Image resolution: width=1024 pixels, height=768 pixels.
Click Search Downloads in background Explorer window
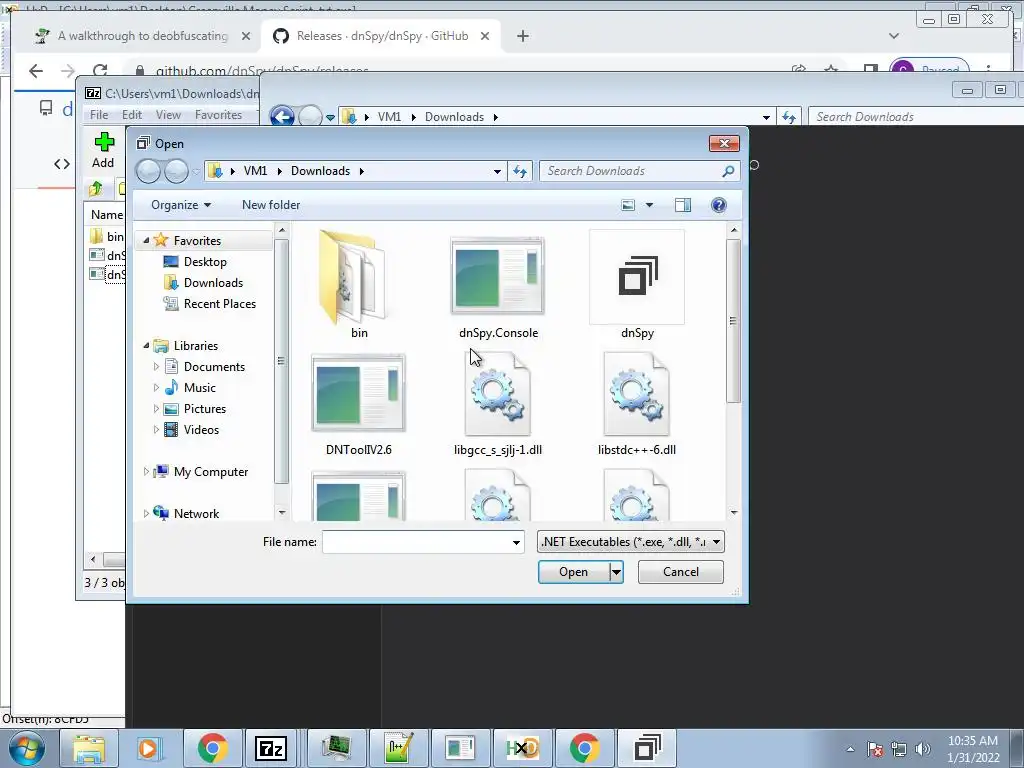pyautogui.click(x=916, y=117)
